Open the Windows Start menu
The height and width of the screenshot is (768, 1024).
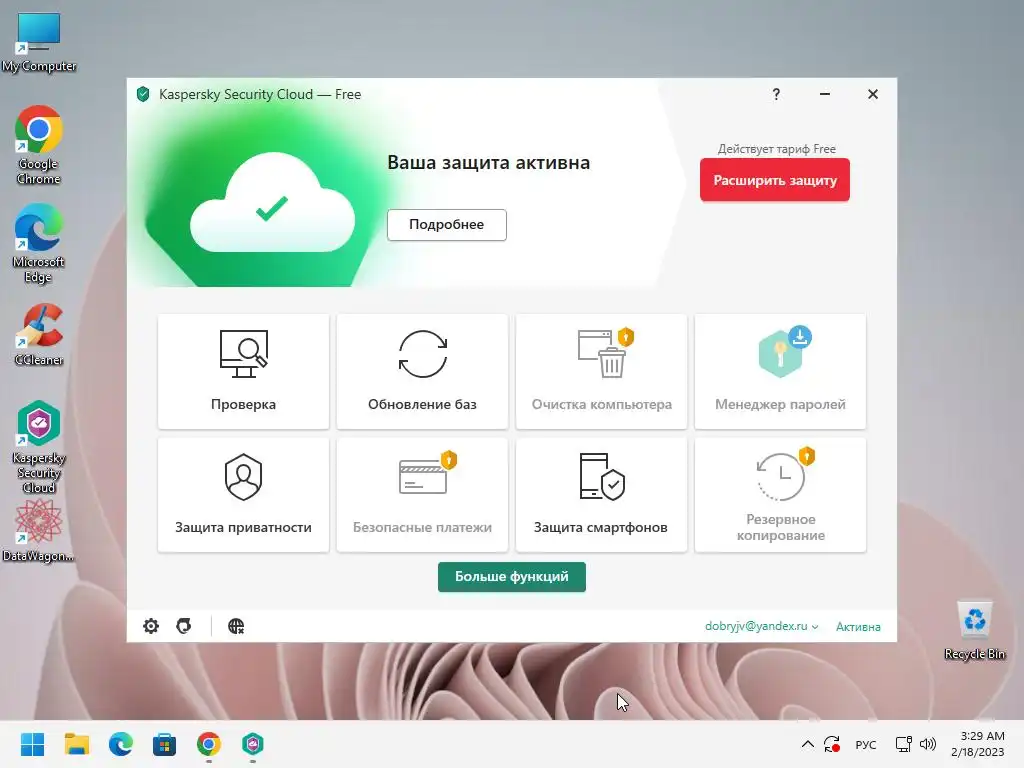pos(33,744)
